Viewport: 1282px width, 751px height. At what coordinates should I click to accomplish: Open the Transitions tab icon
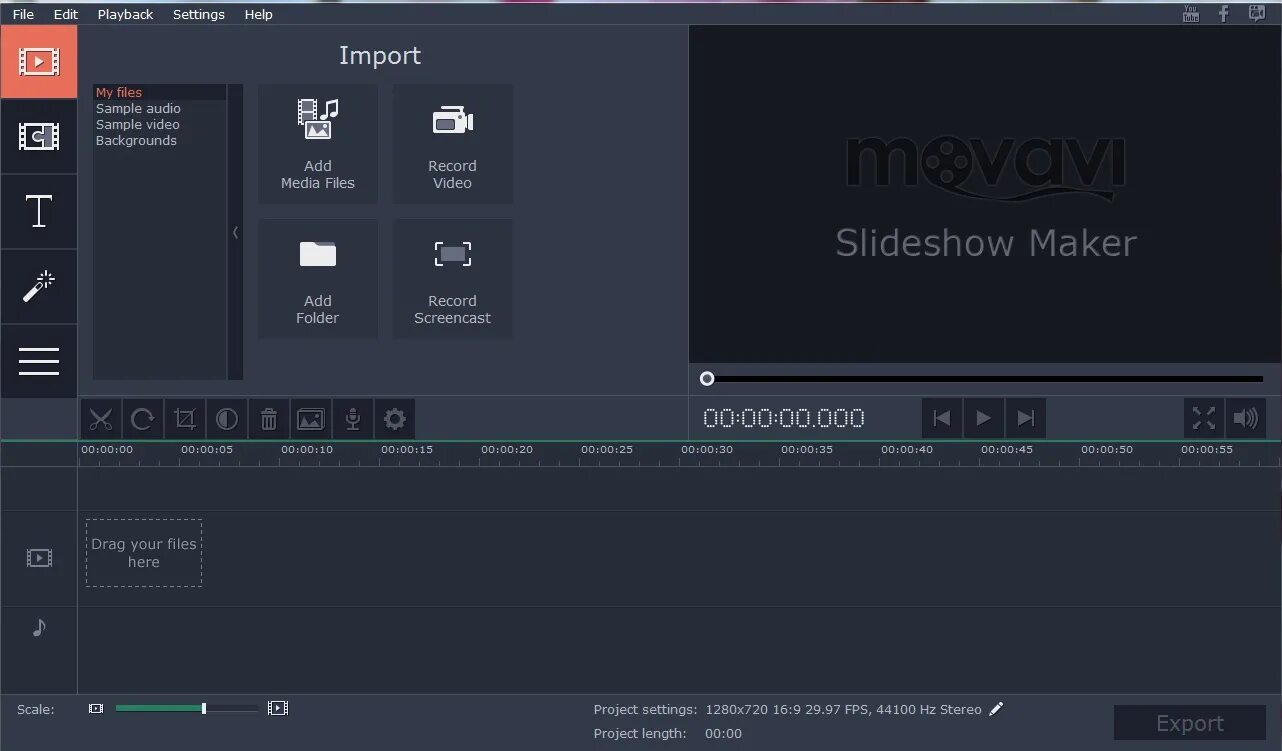click(x=38, y=137)
